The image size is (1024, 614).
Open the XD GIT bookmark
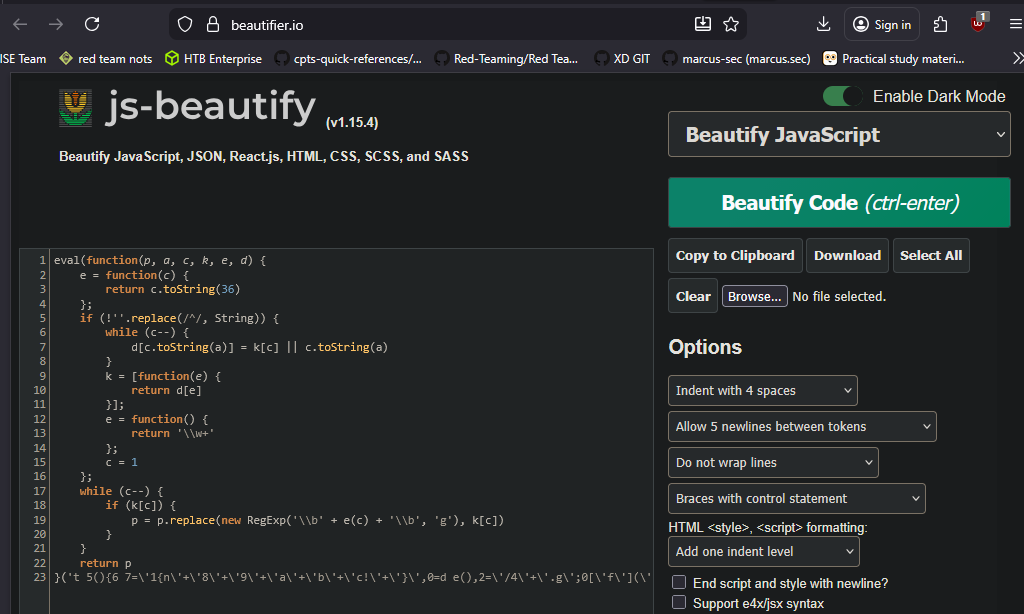click(x=622, y=59)
